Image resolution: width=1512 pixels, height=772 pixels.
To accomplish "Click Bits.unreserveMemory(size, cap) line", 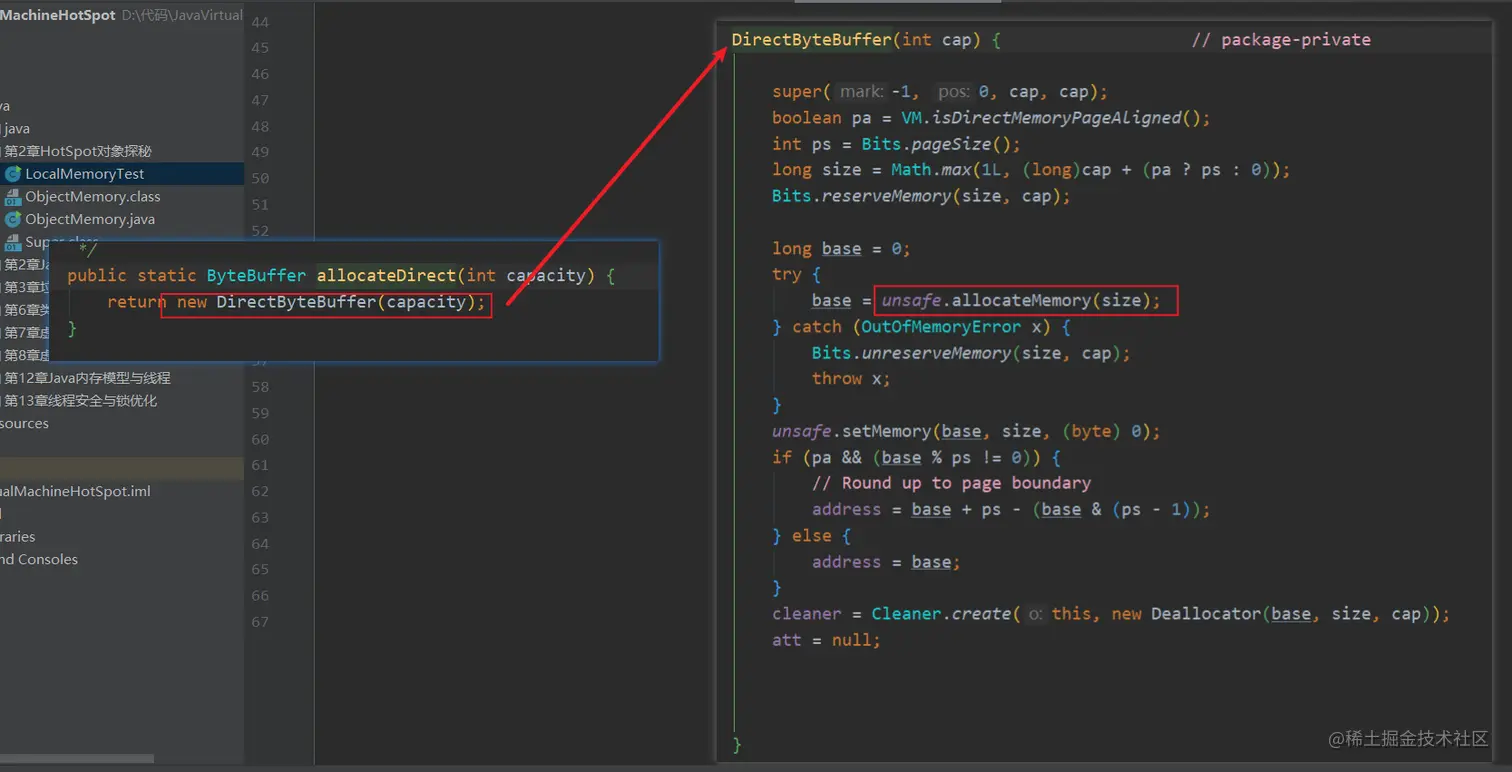I will (x=971, y=353).
